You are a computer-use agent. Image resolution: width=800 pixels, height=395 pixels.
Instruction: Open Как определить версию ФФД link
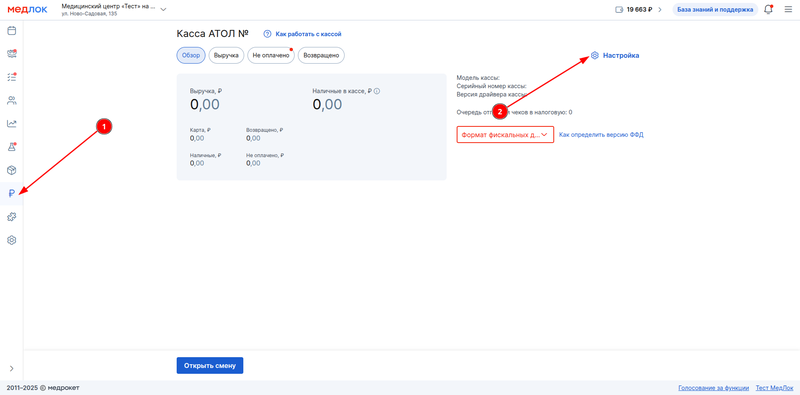point(601,135)
